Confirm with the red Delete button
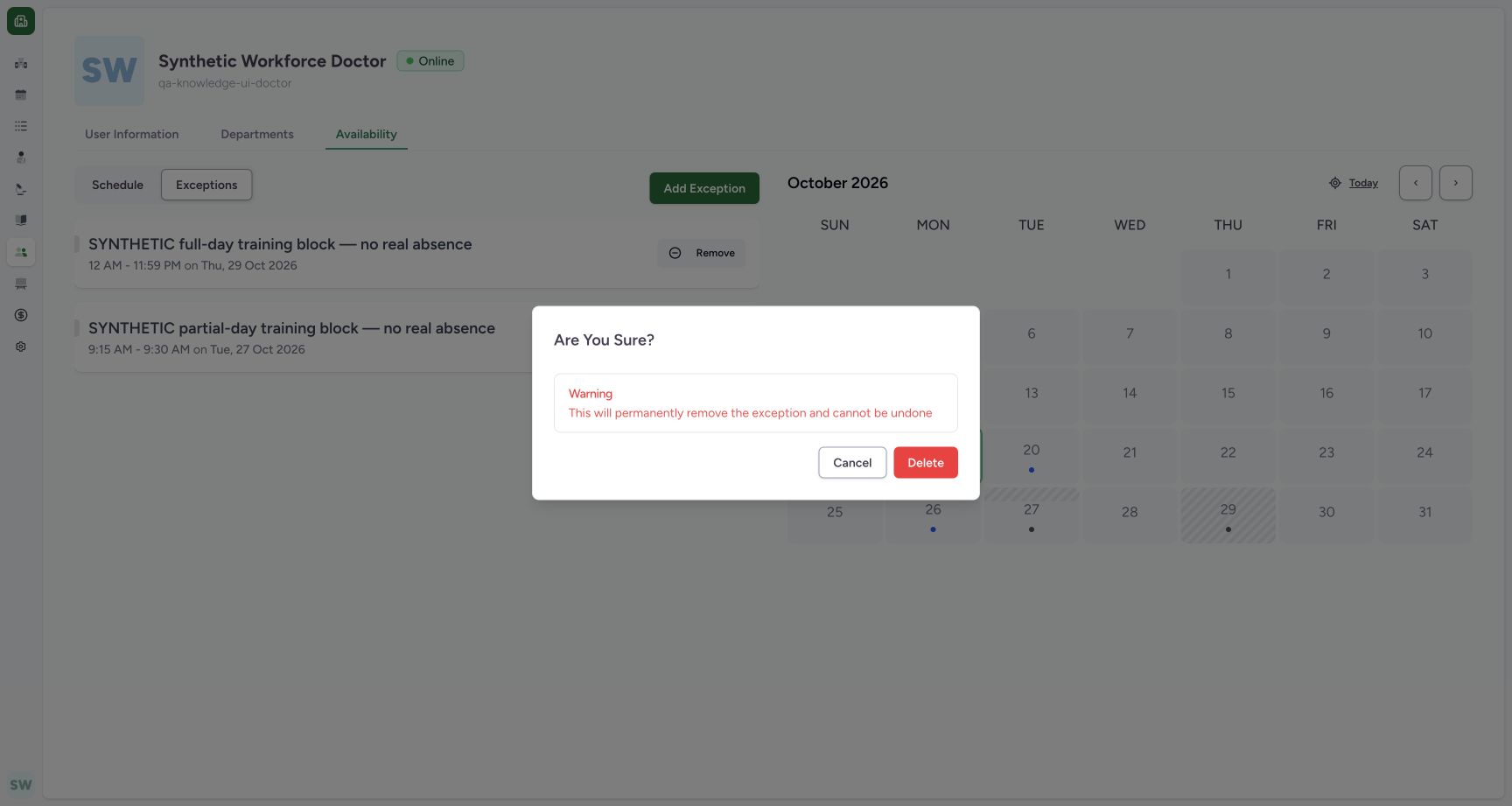 (926, 463)
